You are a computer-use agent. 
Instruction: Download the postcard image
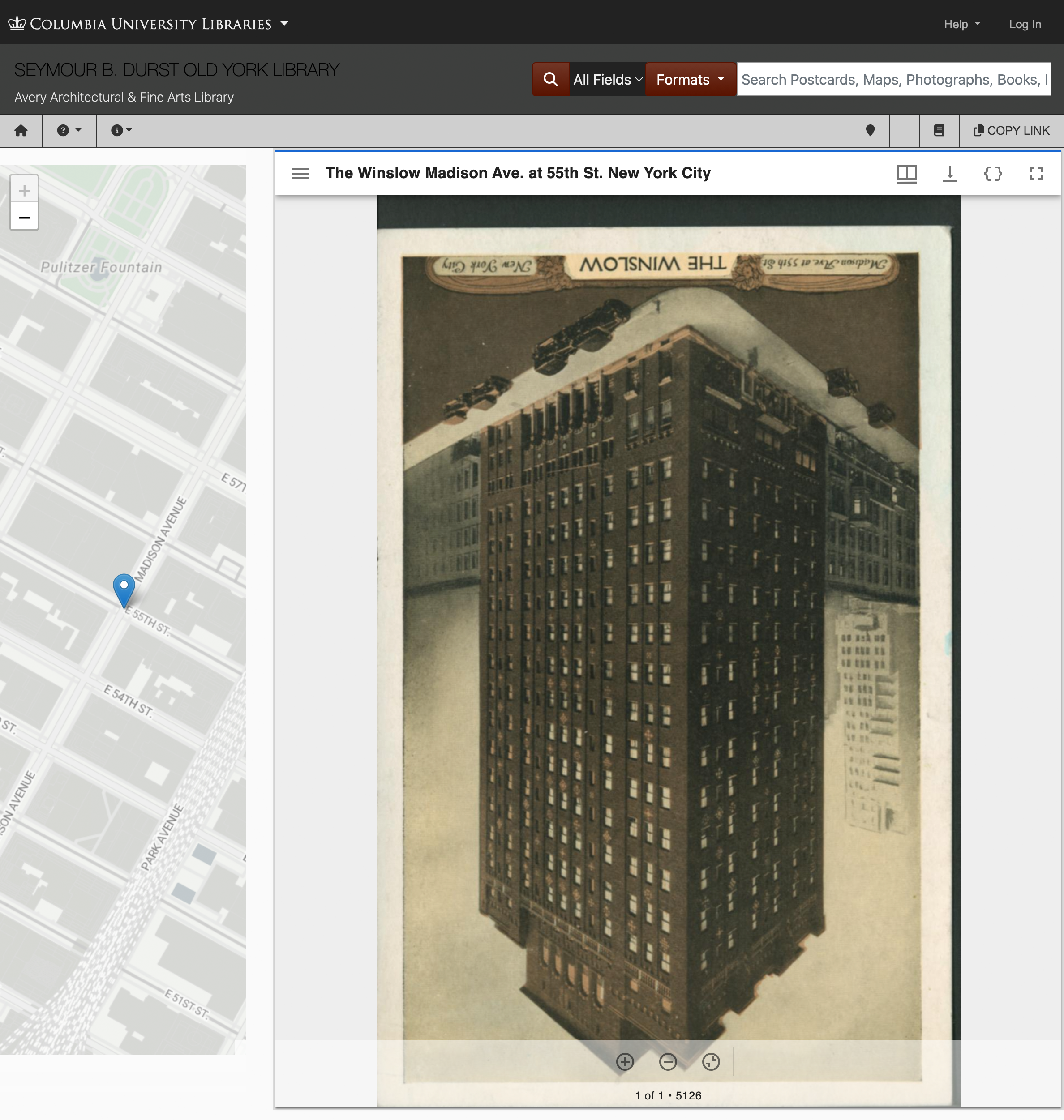(x=950, y=173)
